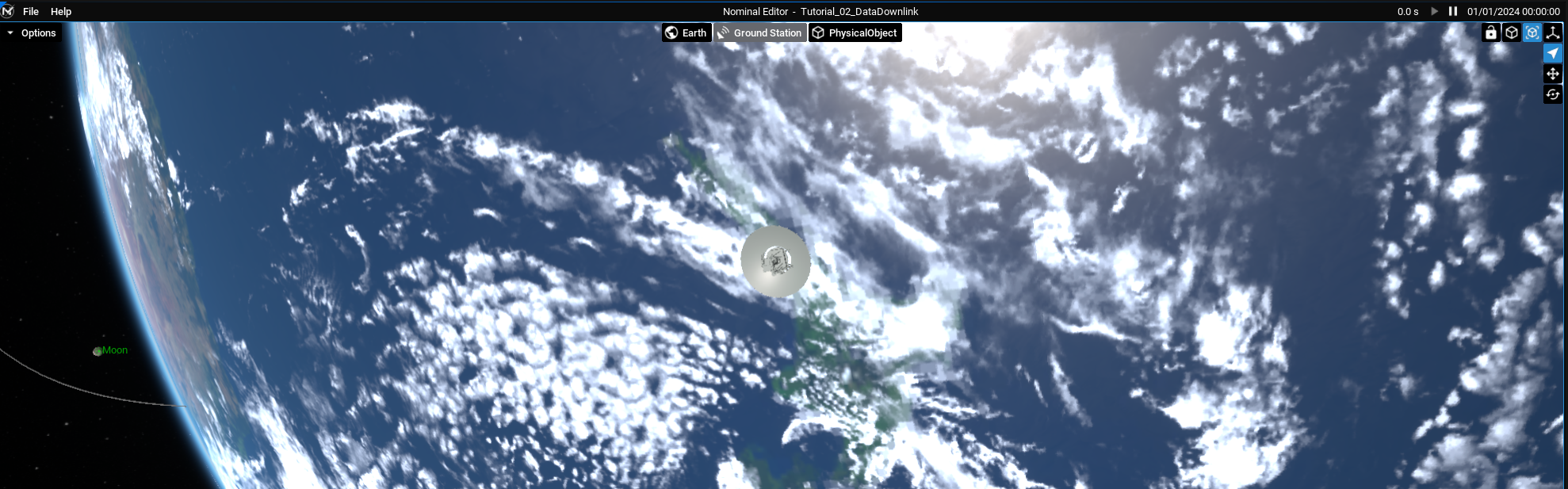Select the PhysicalObject breadcrumb

[855, 32]
